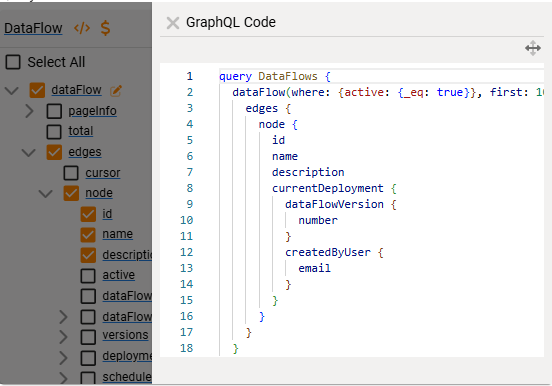
Task: Expand the versions tree node
Action: [63, 337]
